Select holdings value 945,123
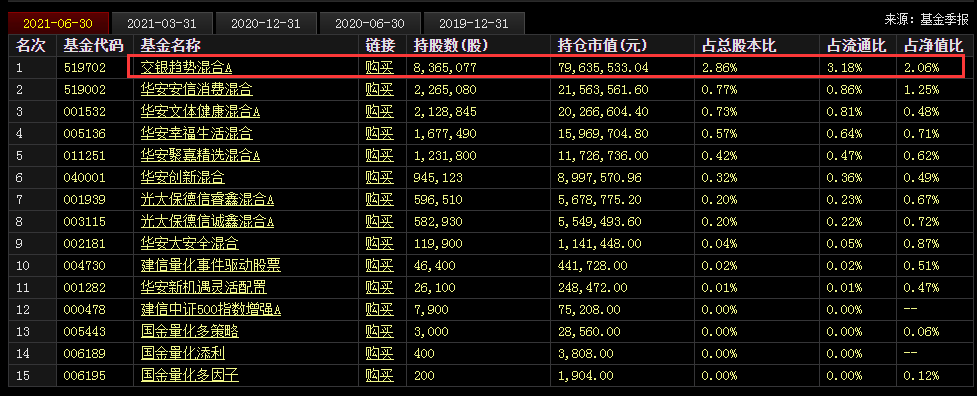 coord(438,178)
